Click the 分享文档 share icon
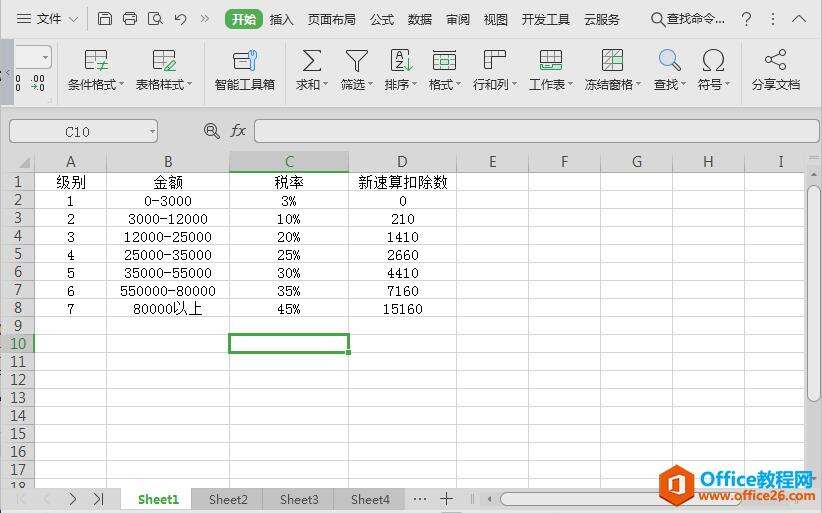 point(775,61)
